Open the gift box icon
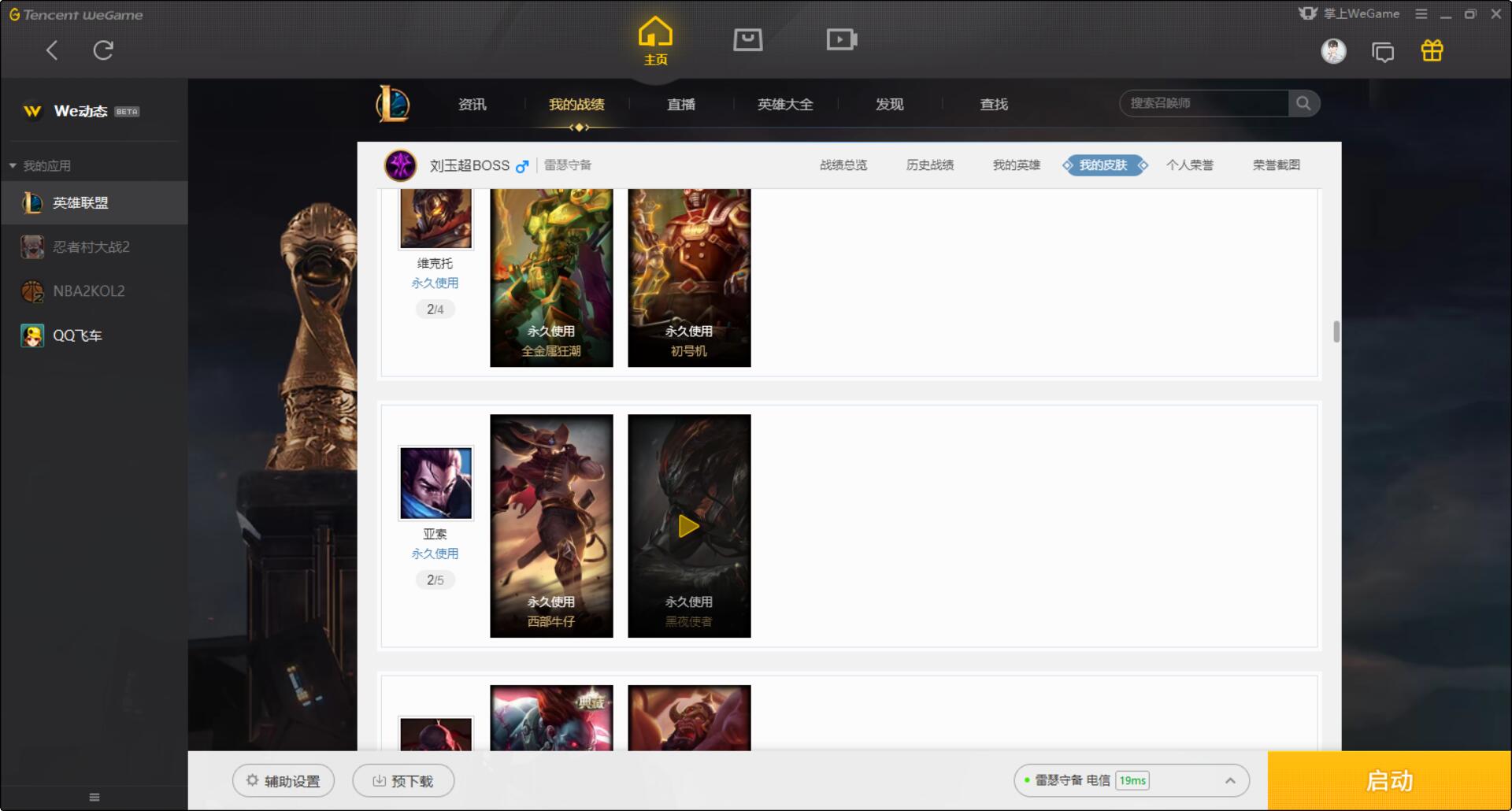The width and height of the screenshot is (1512, 811). click(x=1432, y=51)
